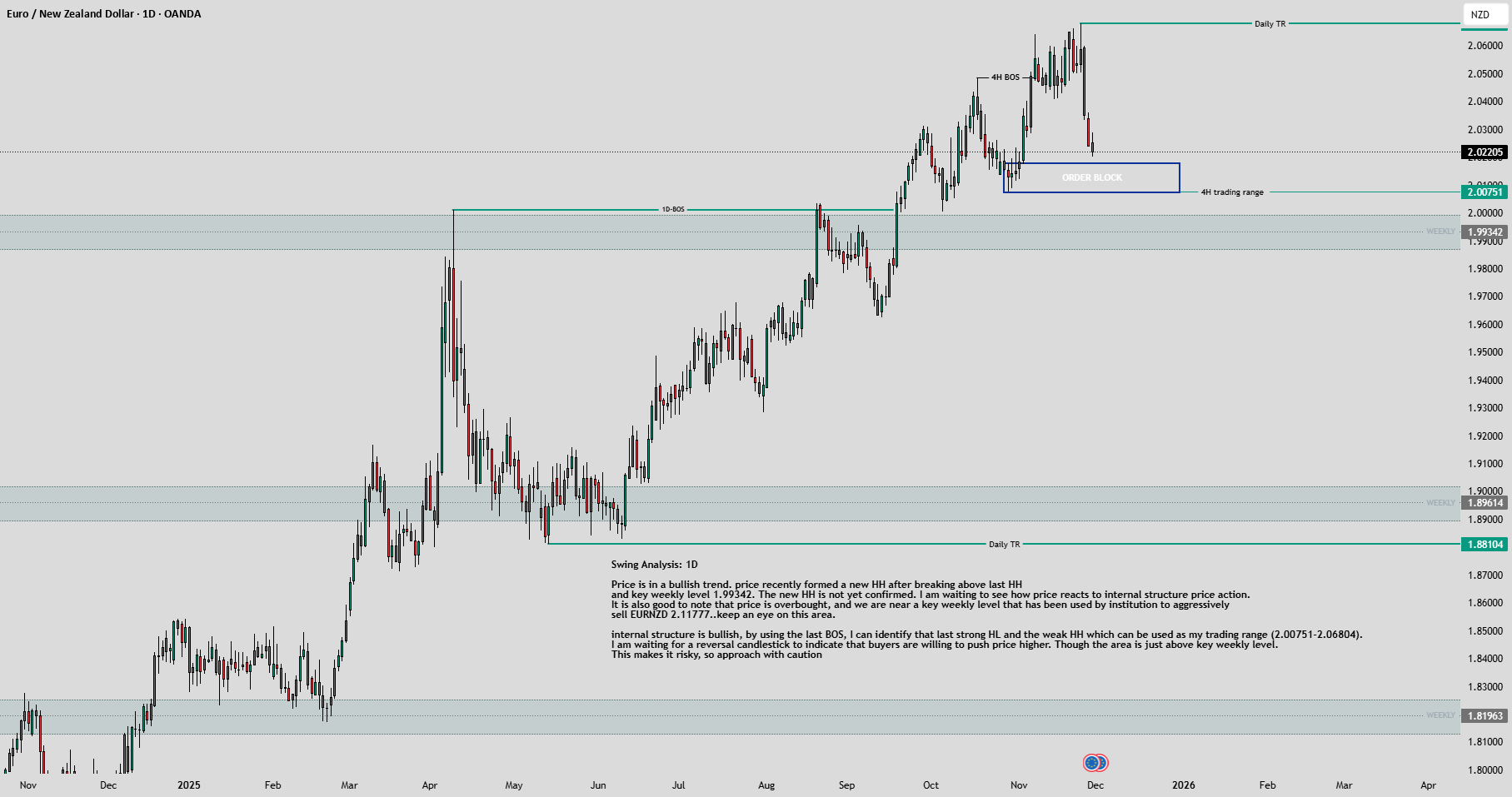Click 2.06000 on the price scale

(1485, 46)
